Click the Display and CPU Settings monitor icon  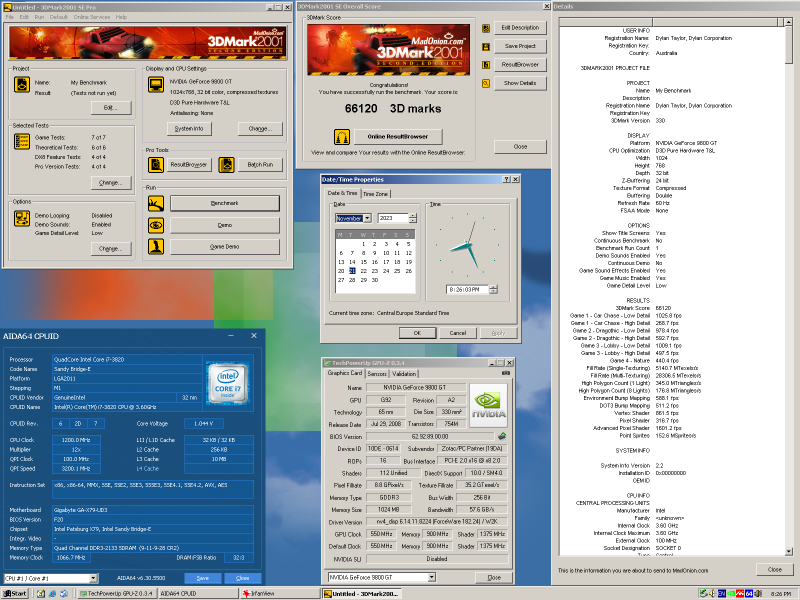tap(156, 84)
